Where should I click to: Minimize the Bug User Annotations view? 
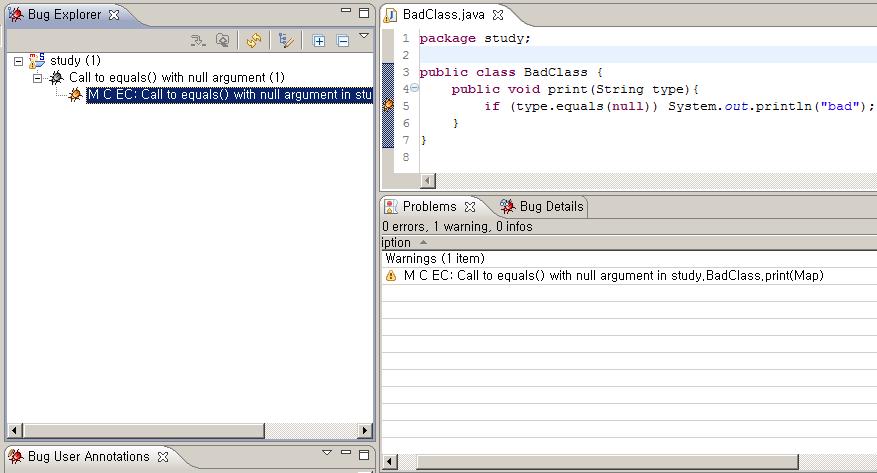click(346, 452)
